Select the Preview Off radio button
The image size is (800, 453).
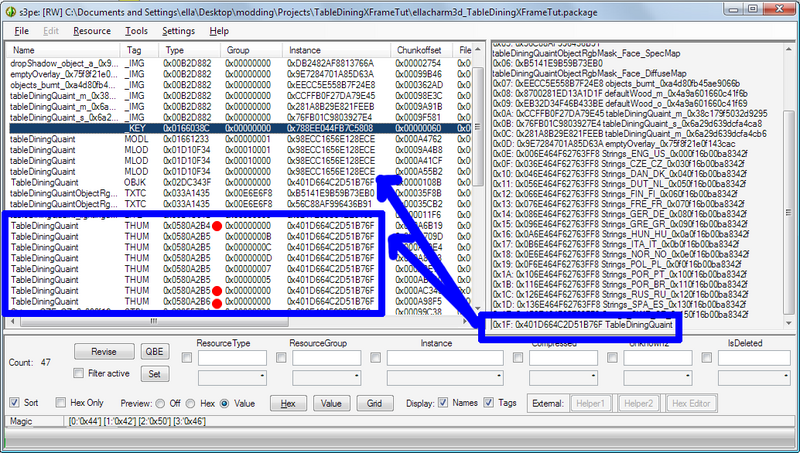160,404
